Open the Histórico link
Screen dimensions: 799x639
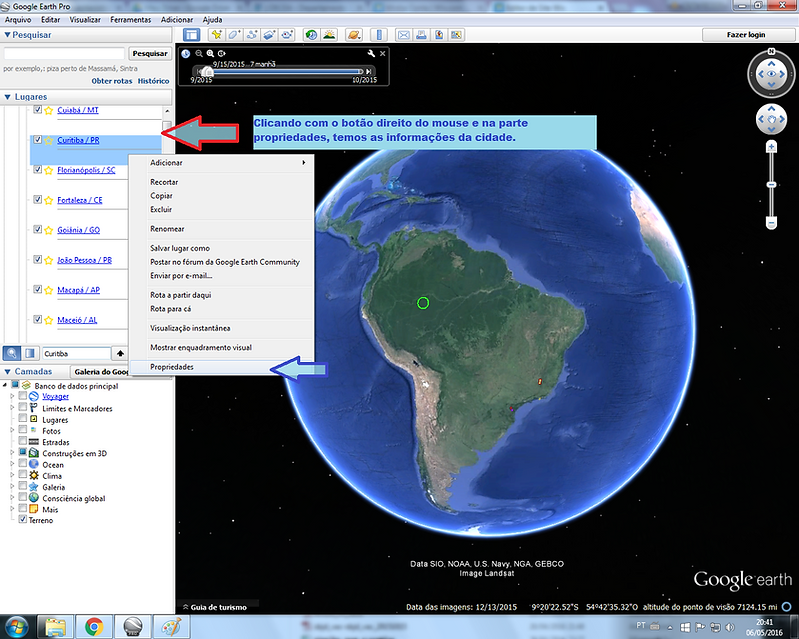point(153,81)
